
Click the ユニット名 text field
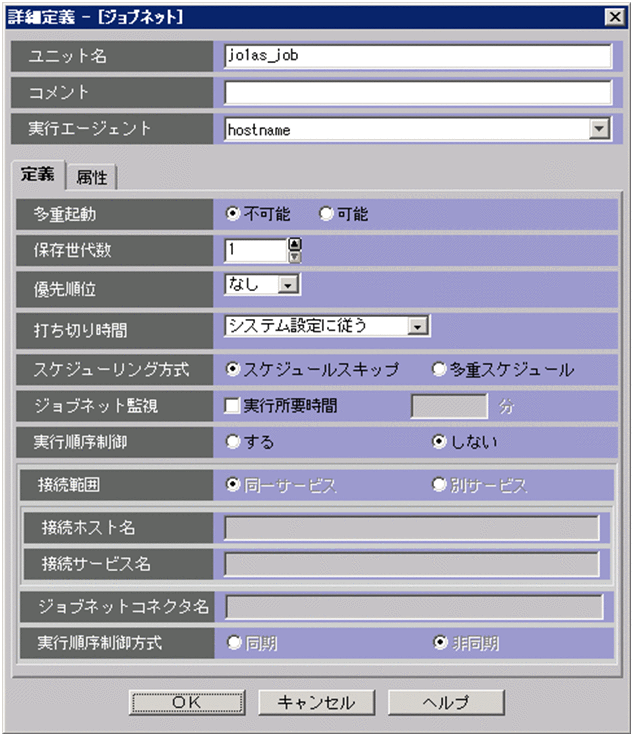(417, 56)
